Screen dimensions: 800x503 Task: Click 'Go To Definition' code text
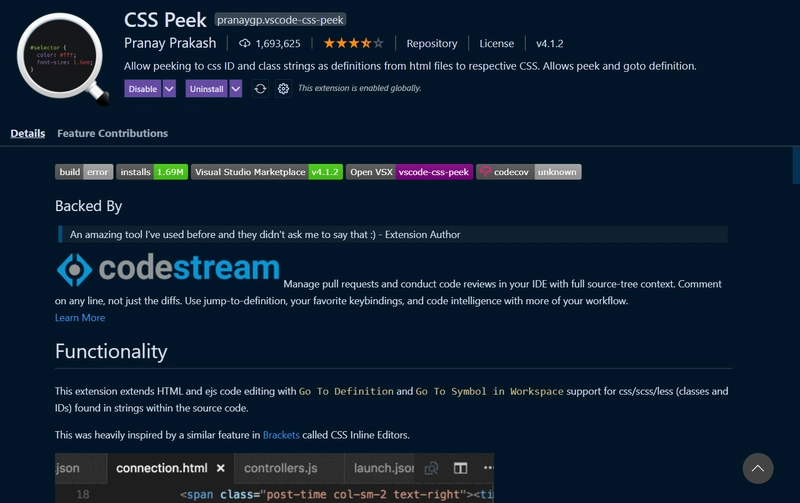tap(346, 391)
